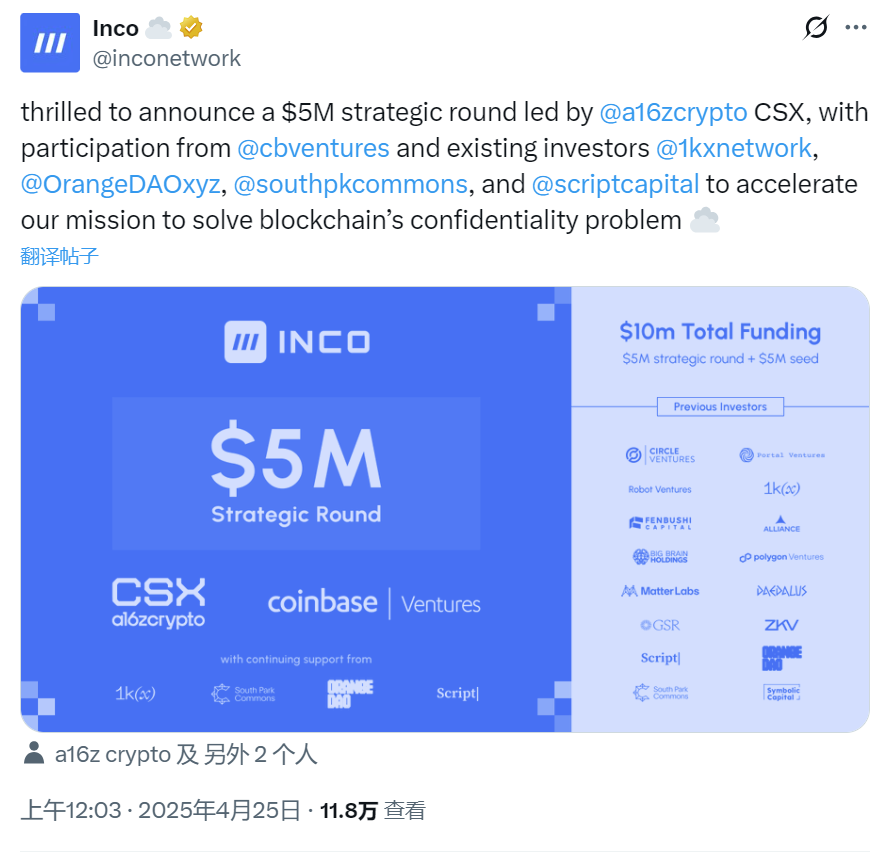This screenshot has height=853, width=892.
Task: Open the $5M Strategic Round image
Action: click(296, 509)
